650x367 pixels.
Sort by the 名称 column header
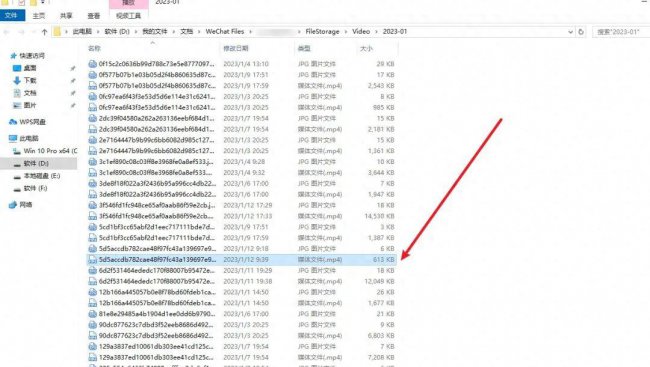pyautogui.click(x=95, y=49)
